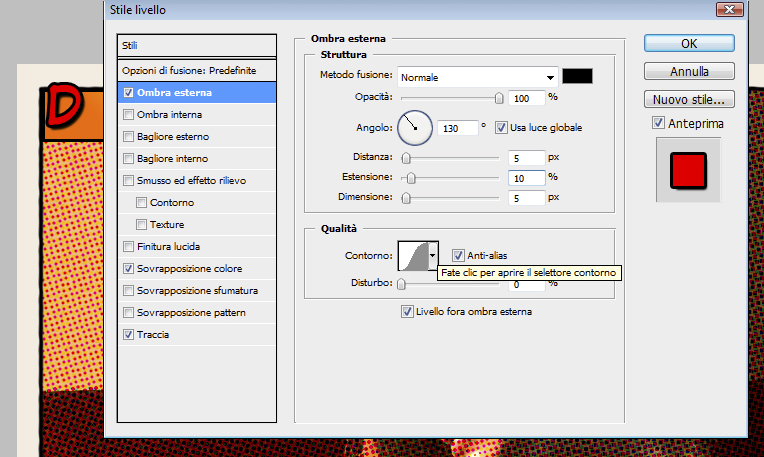The height and width of the screenshot is (457, 764).
Task: Expand the contour picker arrow
Action: click(433, 256)
